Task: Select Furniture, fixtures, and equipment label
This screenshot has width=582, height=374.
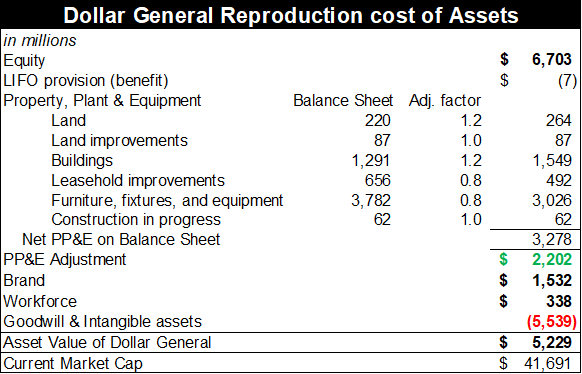Action: [167, 200]
